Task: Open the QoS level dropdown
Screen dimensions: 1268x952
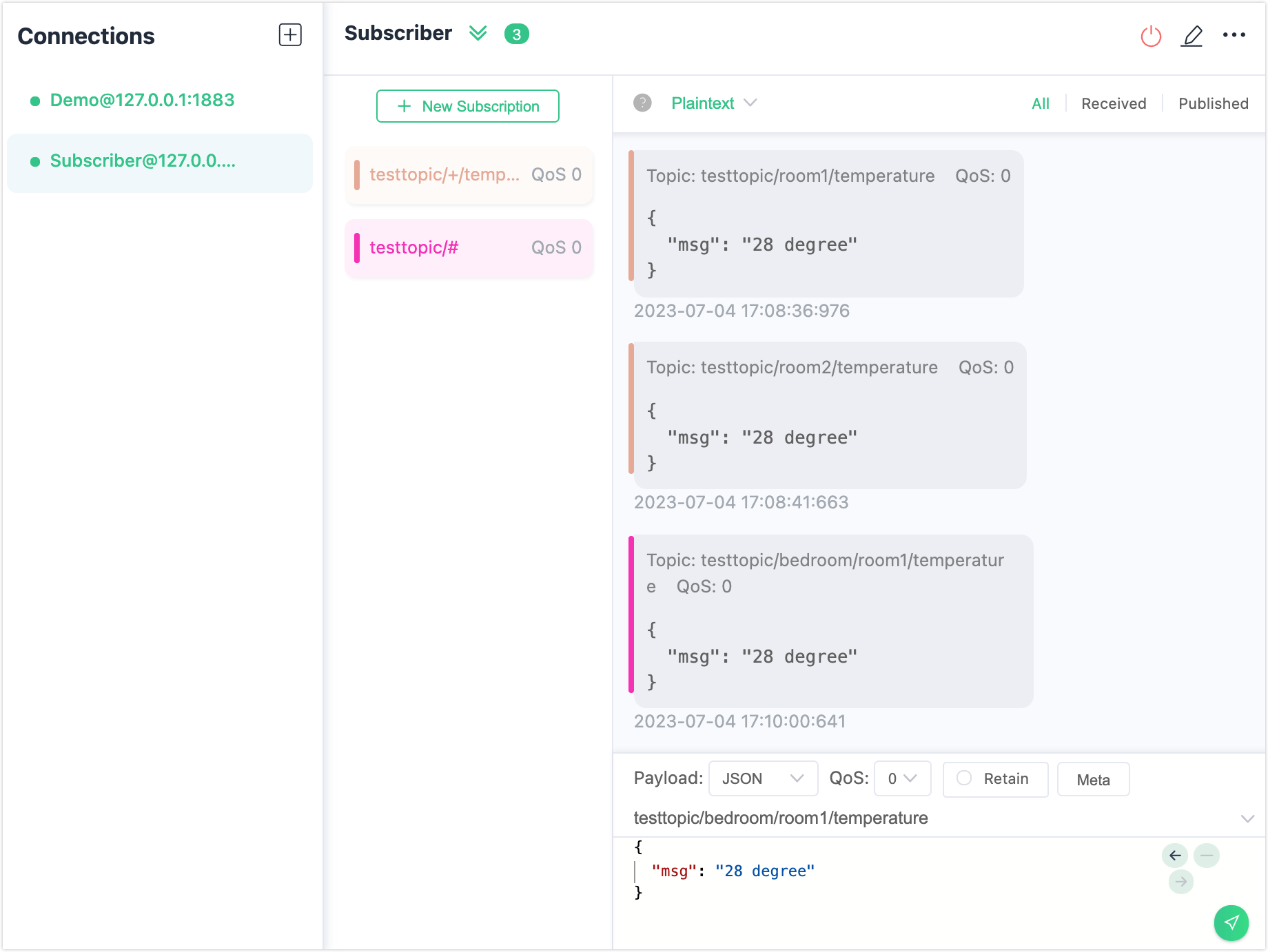Action: click(902, 778)
